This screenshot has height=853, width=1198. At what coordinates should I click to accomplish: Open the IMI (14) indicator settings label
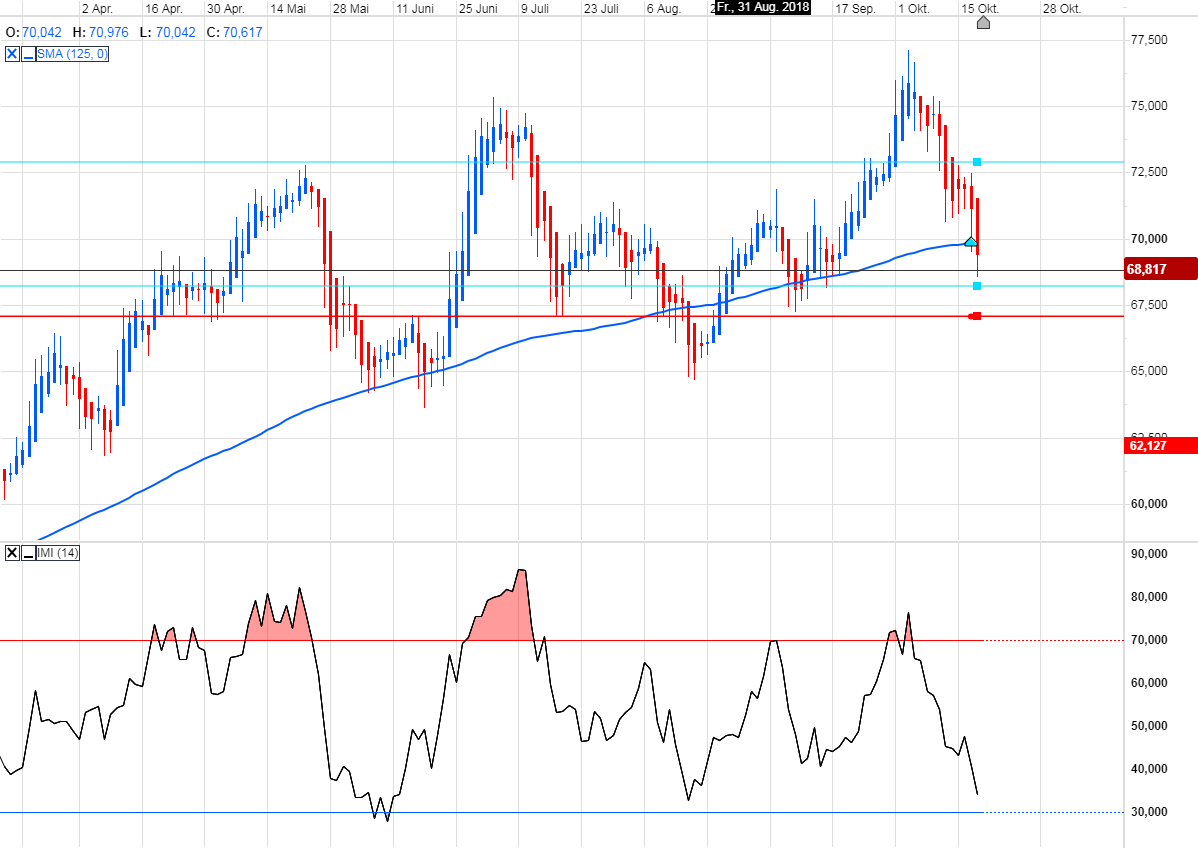point(59,553)
